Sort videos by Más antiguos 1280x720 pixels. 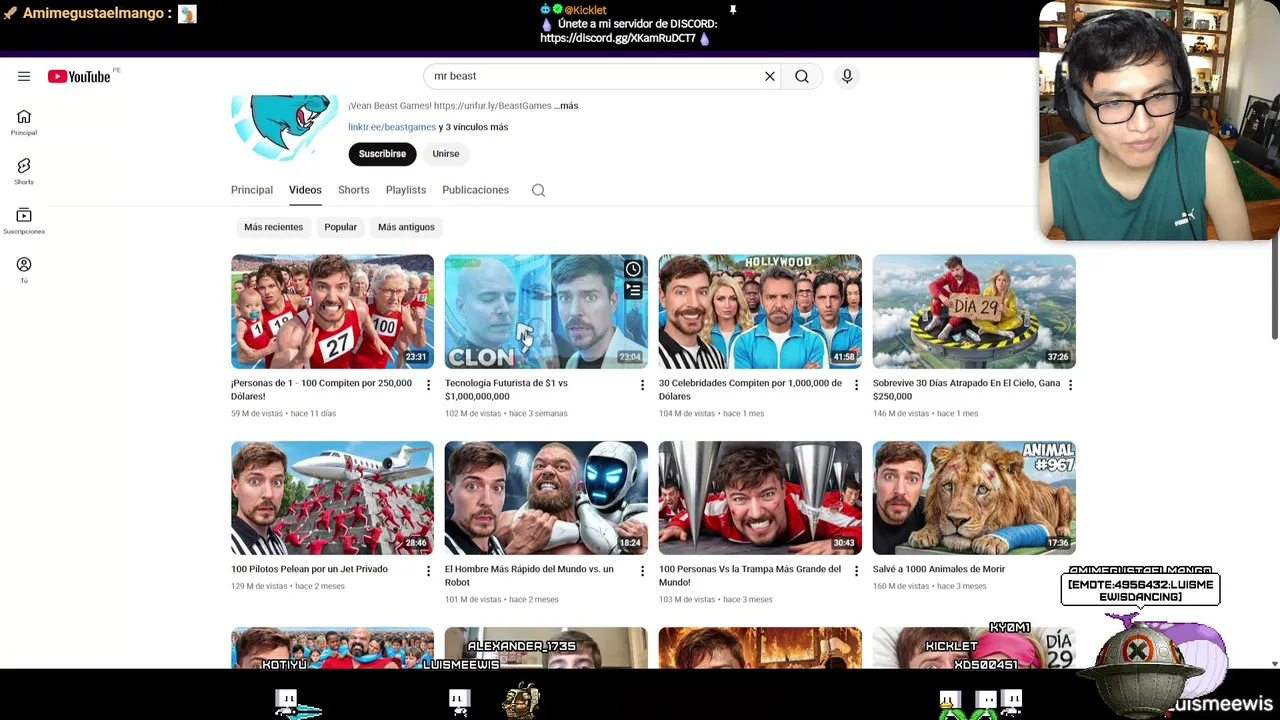coord(406,227)
